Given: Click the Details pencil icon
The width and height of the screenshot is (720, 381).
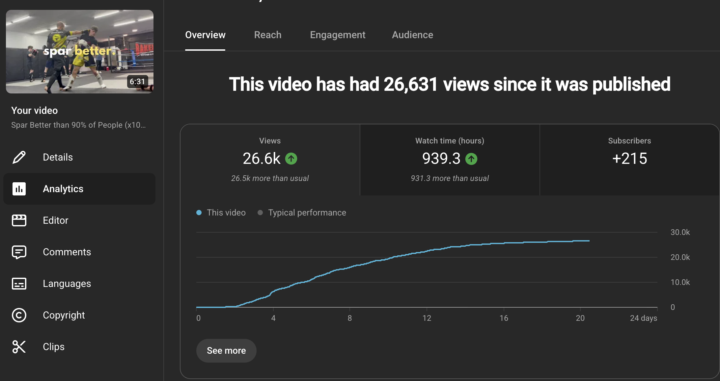Looking at the screenshot, I should [x=19, y=157].
